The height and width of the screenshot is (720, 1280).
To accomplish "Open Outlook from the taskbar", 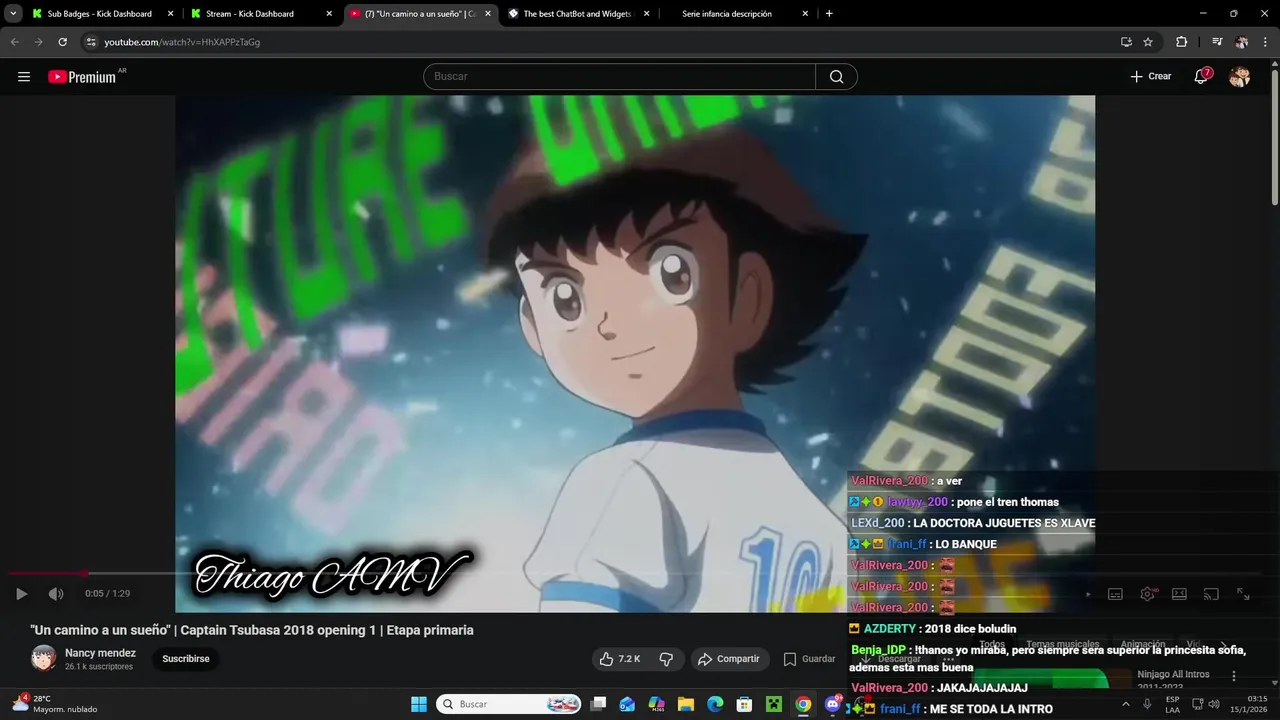I will [627, 704].
